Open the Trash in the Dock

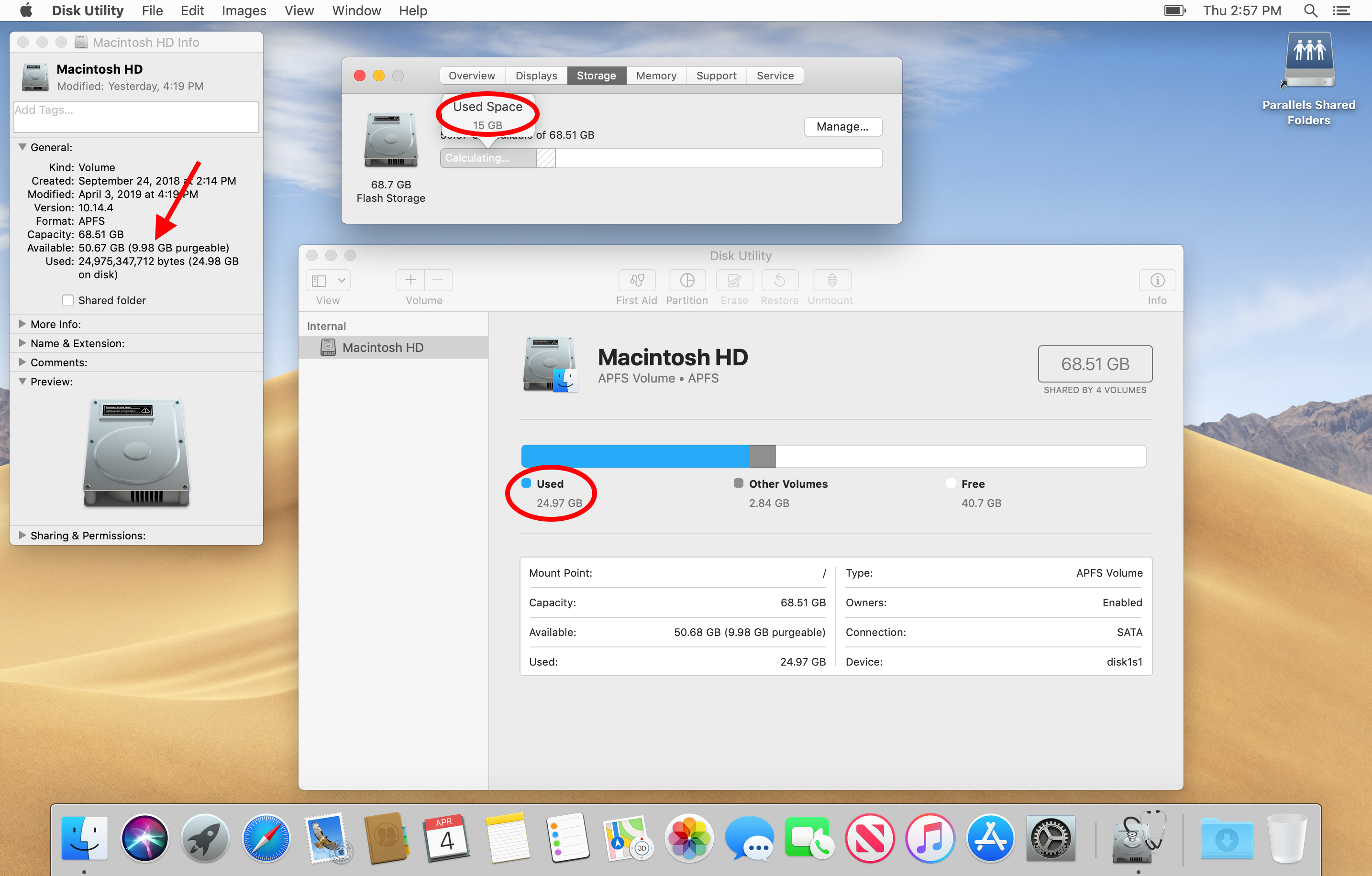[x=1286, y=838]
